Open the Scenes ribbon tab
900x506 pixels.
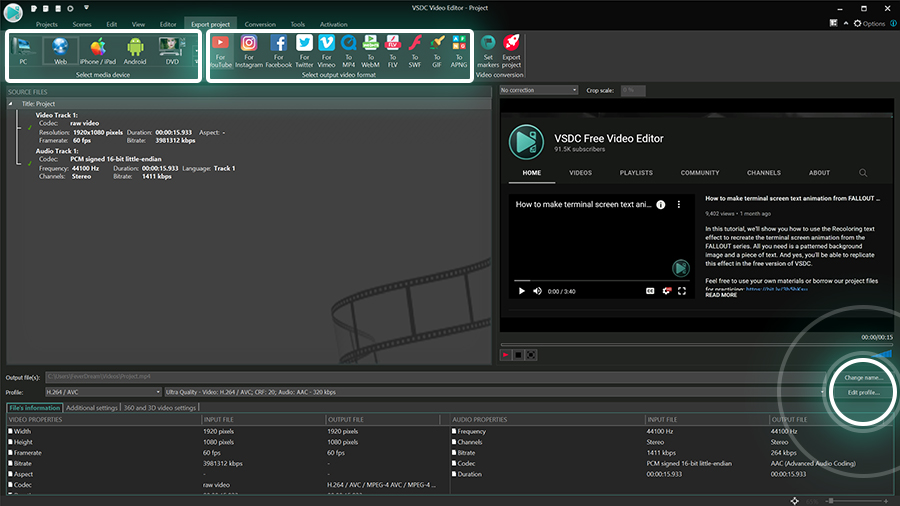click(82, 24)
